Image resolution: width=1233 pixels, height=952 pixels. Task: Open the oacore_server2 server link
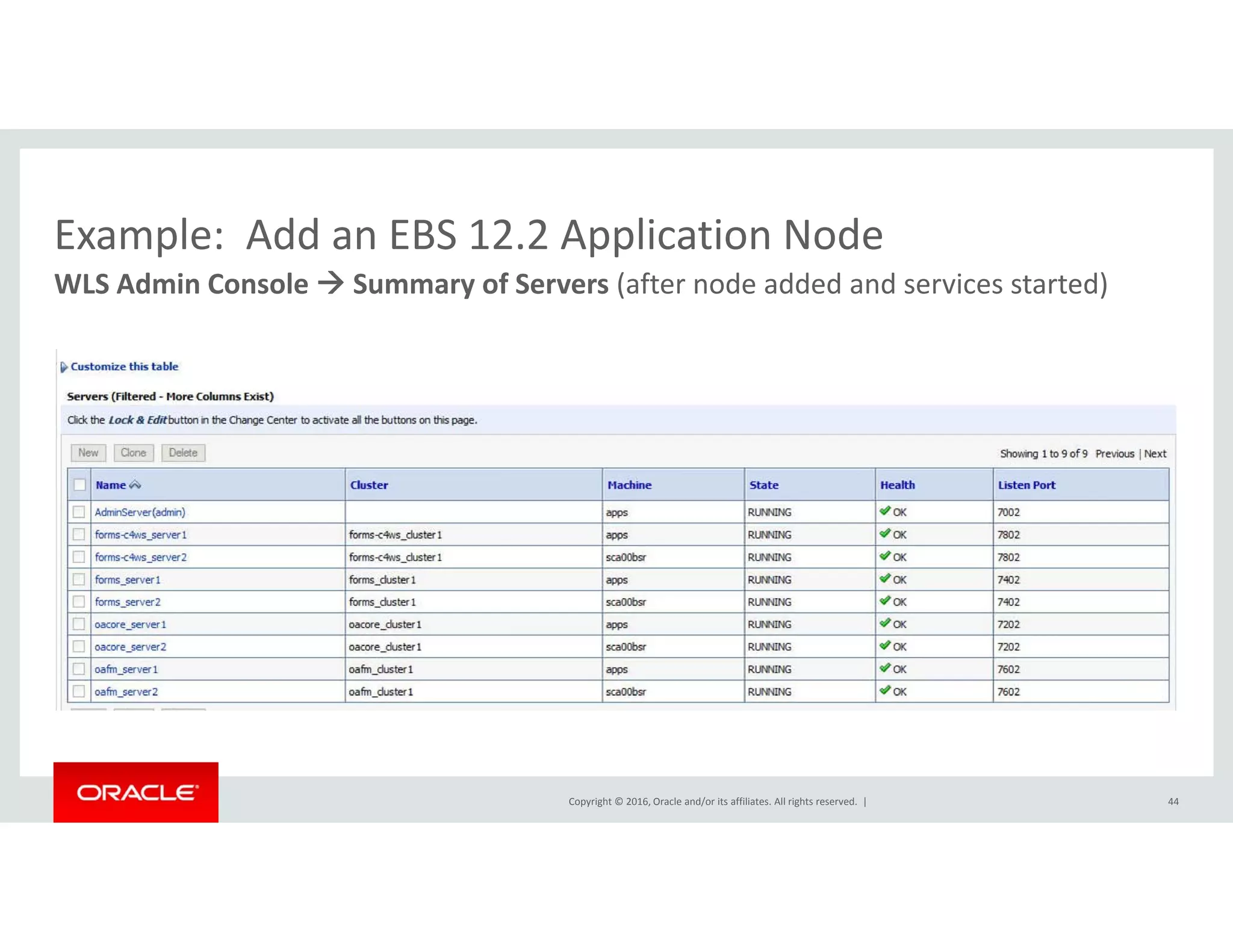pos(130,647)
